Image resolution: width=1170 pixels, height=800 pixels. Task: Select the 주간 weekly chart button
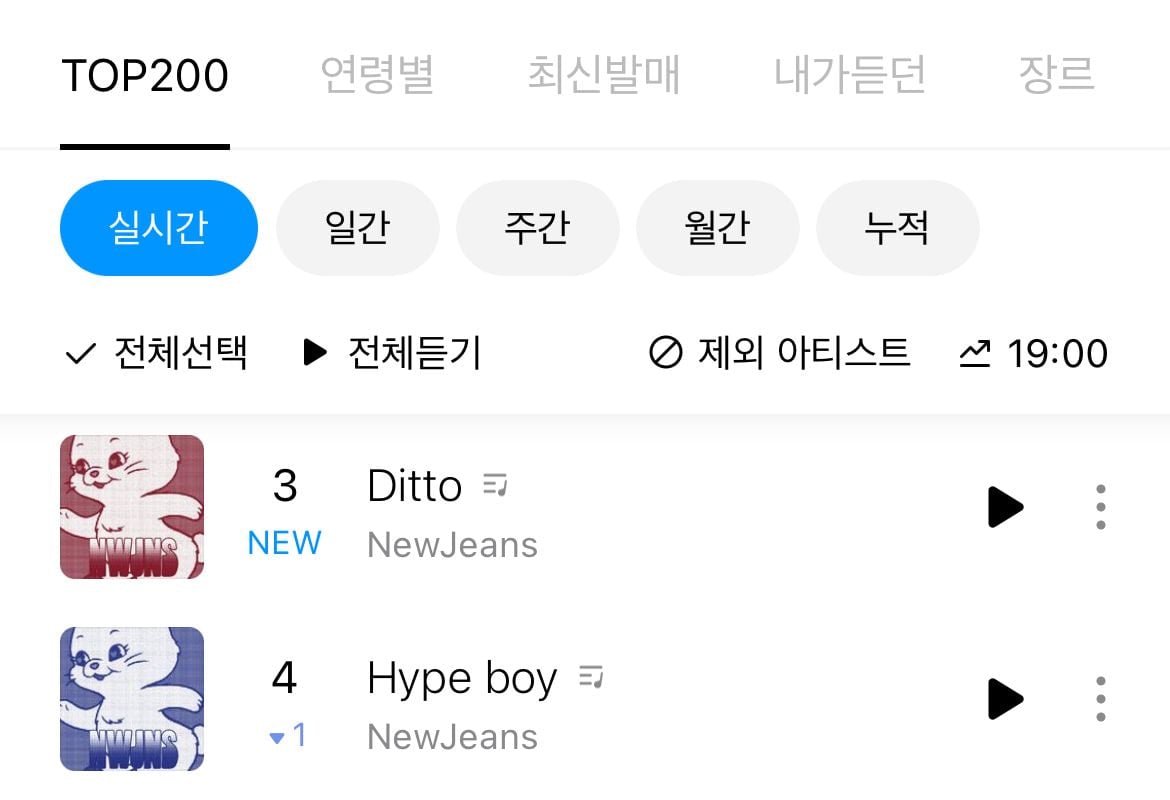click(538, 227)
